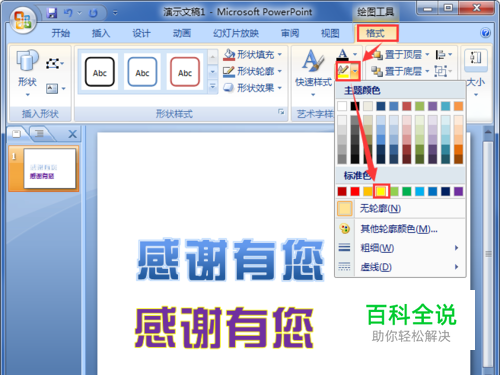500x375 pixels.
Task: Choose 无轮廓(N) no outline
Action: (400, 209)
